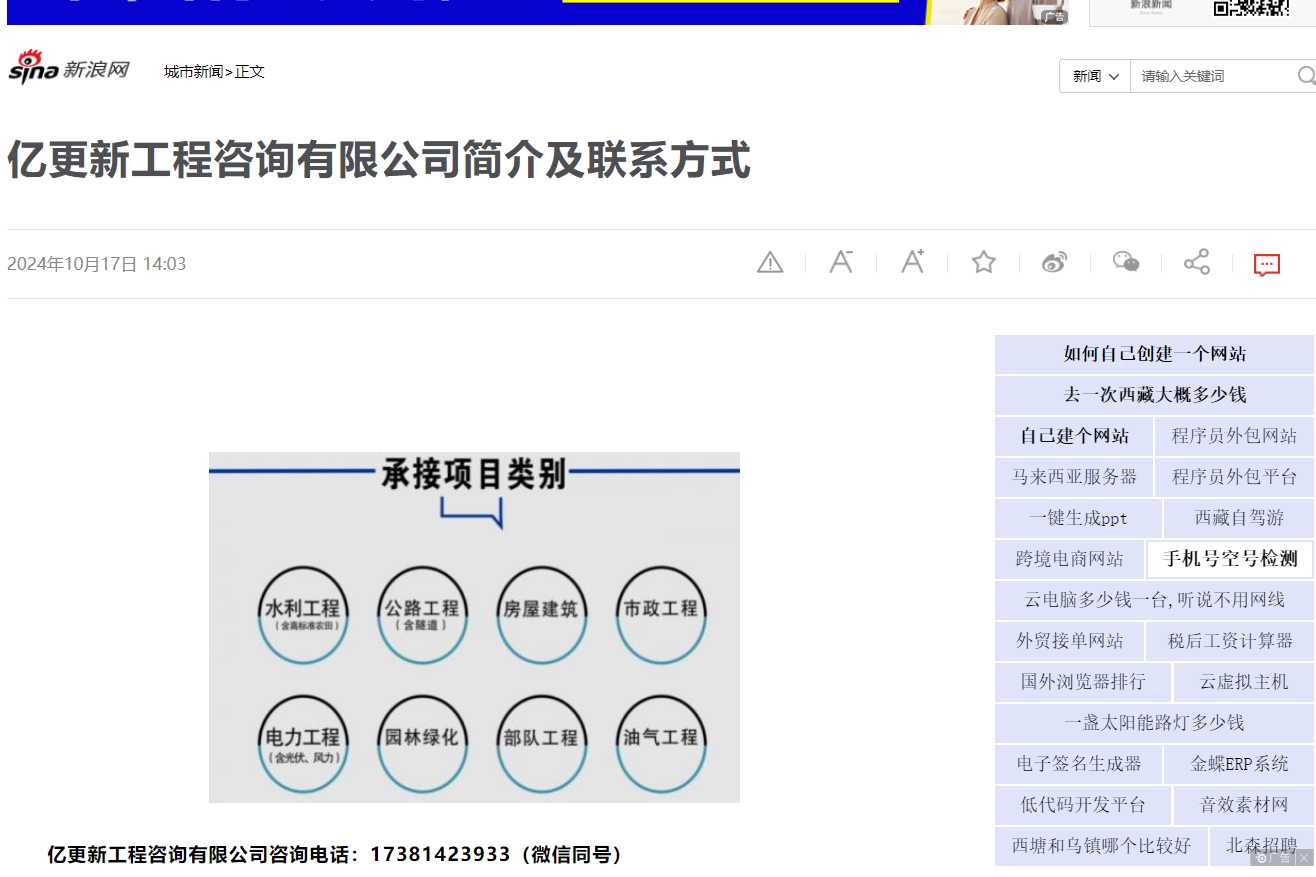The width and height of the screenshot is (1316, 877).
Task: Click the 去一次西藏大概多少钱 link
Action: coord(1154,395)
